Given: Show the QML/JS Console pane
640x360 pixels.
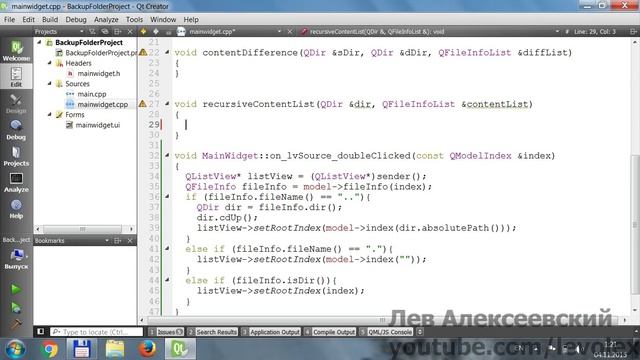Looking at the screenshot, I should point(386,332).
